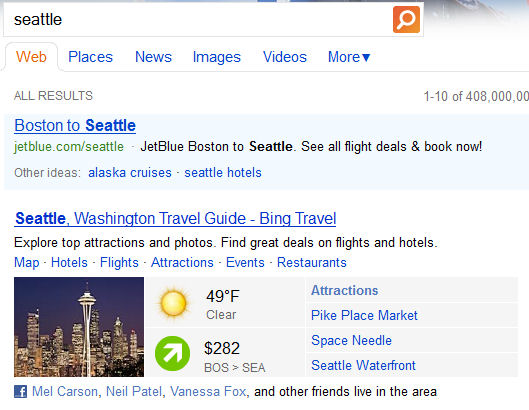Open the Images tab
The width and height of the screenshot is (529, 410).
217,57
